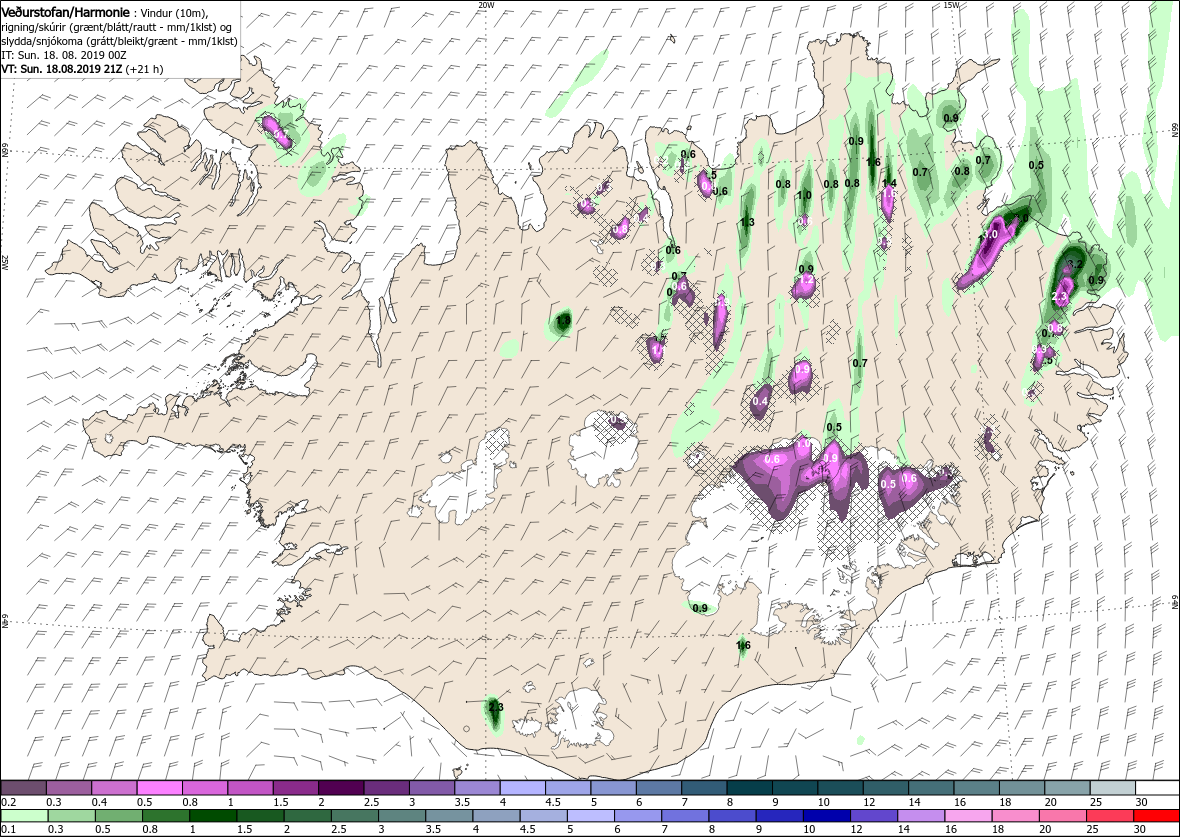Click the deep blue 10–12 rain legend swatch

pyautogui.click(x=827, y=817)
